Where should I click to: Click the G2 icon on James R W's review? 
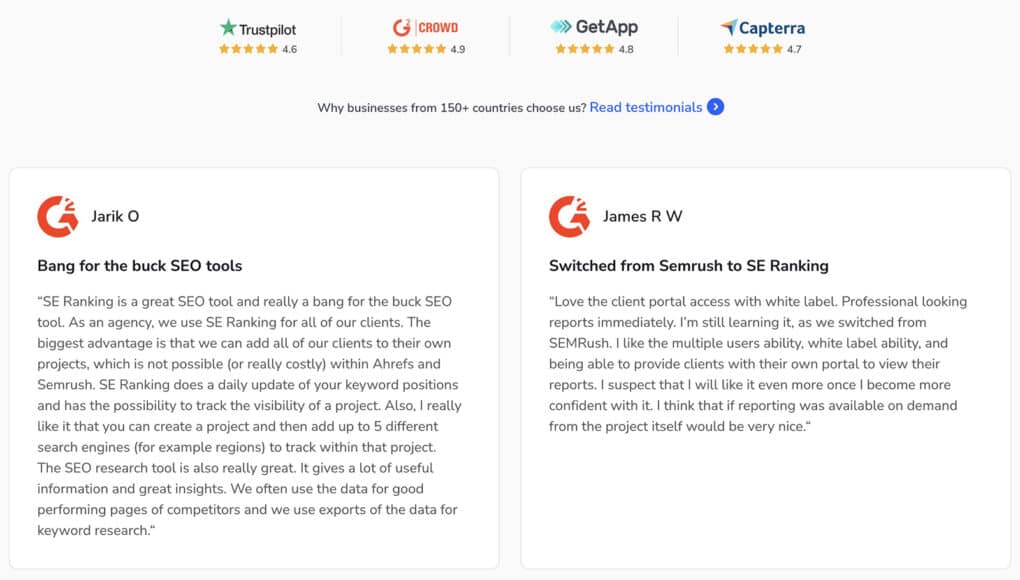click(x=569, y=216)
